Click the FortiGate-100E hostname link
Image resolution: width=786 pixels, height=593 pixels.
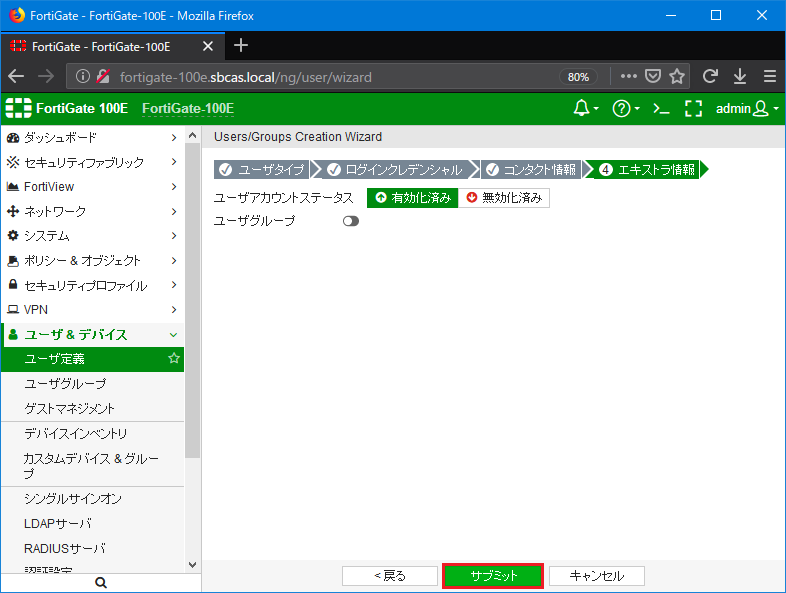(x=188, y=108)
